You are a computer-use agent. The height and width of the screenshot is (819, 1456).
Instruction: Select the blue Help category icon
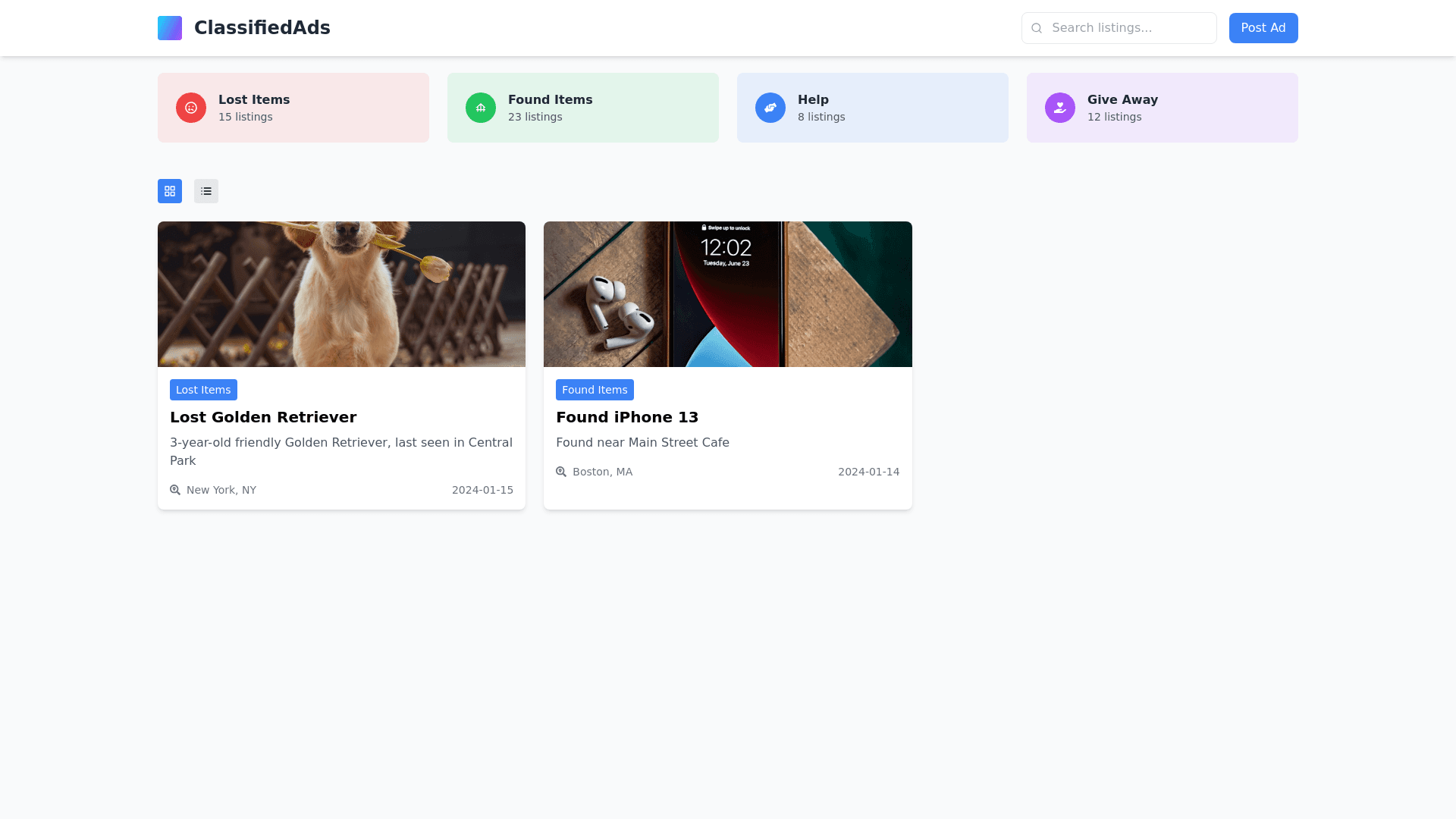770,107
